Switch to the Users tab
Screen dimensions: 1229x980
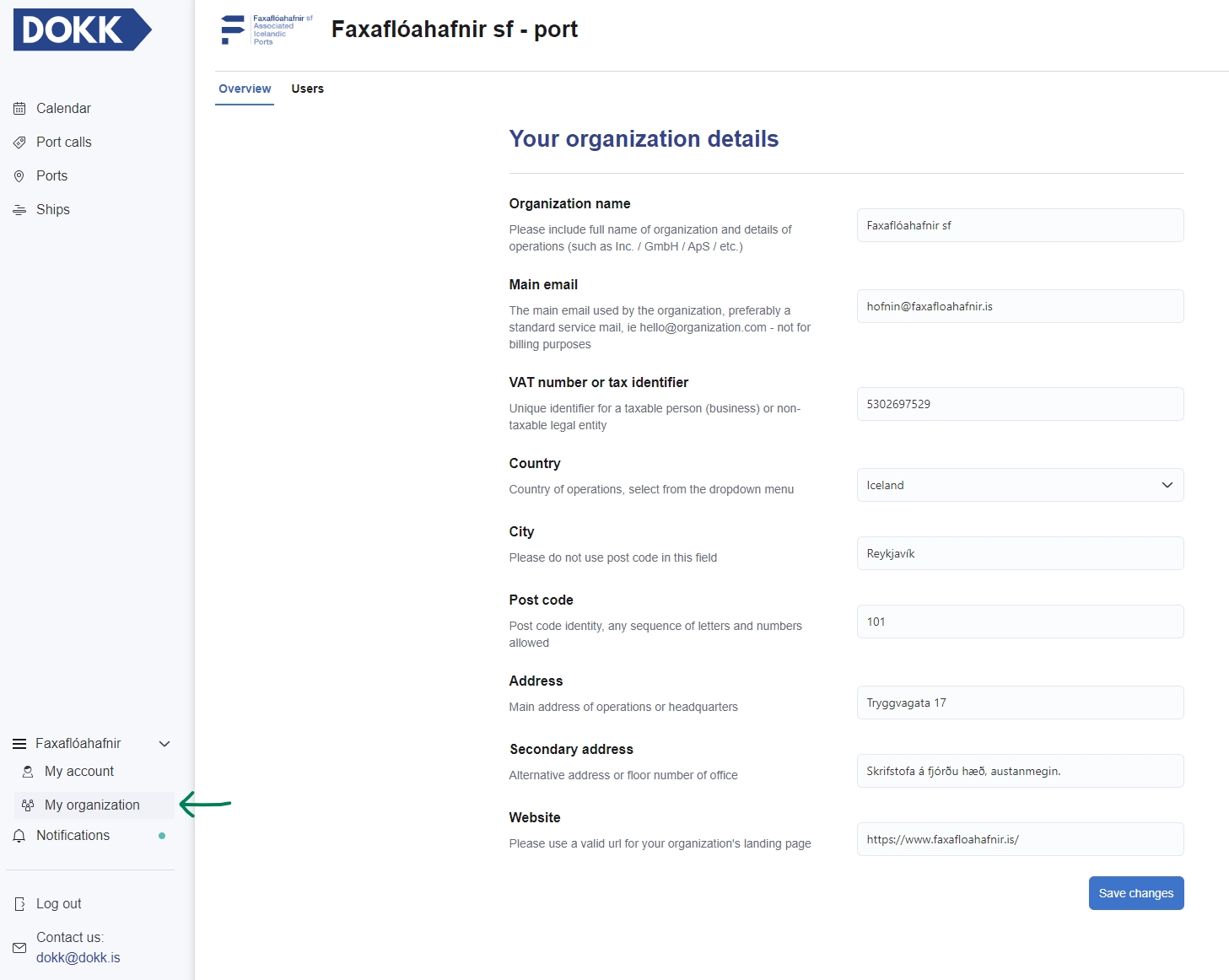[307, 89]
